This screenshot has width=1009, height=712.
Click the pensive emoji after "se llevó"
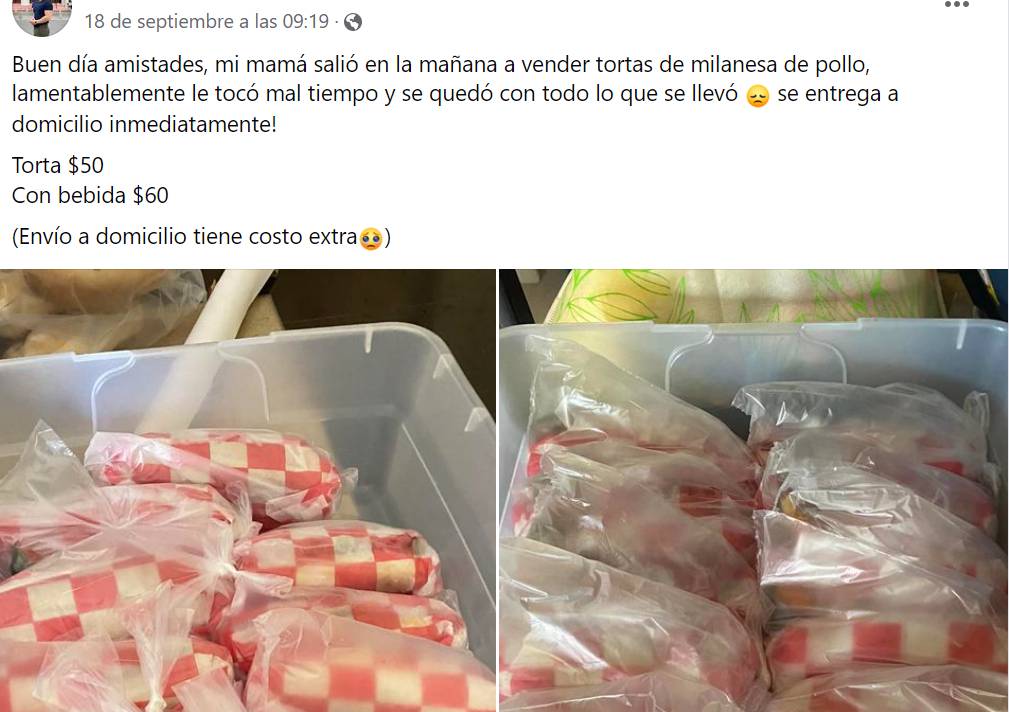pyautogui.click(x=757, y=96)
